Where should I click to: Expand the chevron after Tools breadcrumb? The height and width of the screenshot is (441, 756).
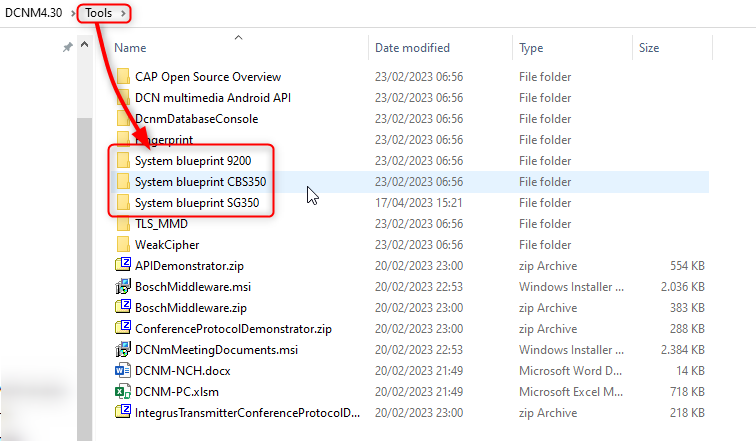coord(123,13)
